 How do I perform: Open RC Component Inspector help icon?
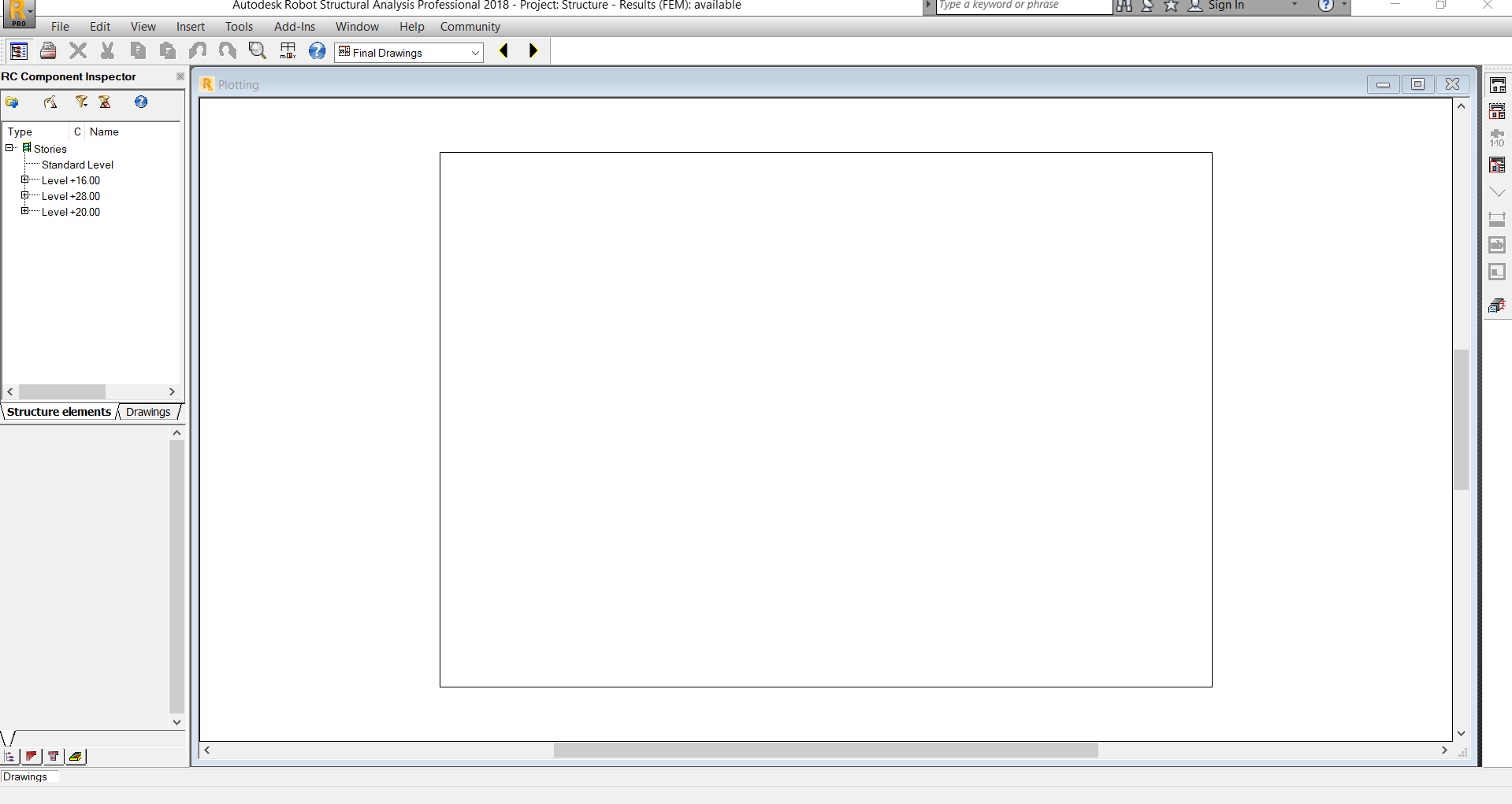coord(141,102)
